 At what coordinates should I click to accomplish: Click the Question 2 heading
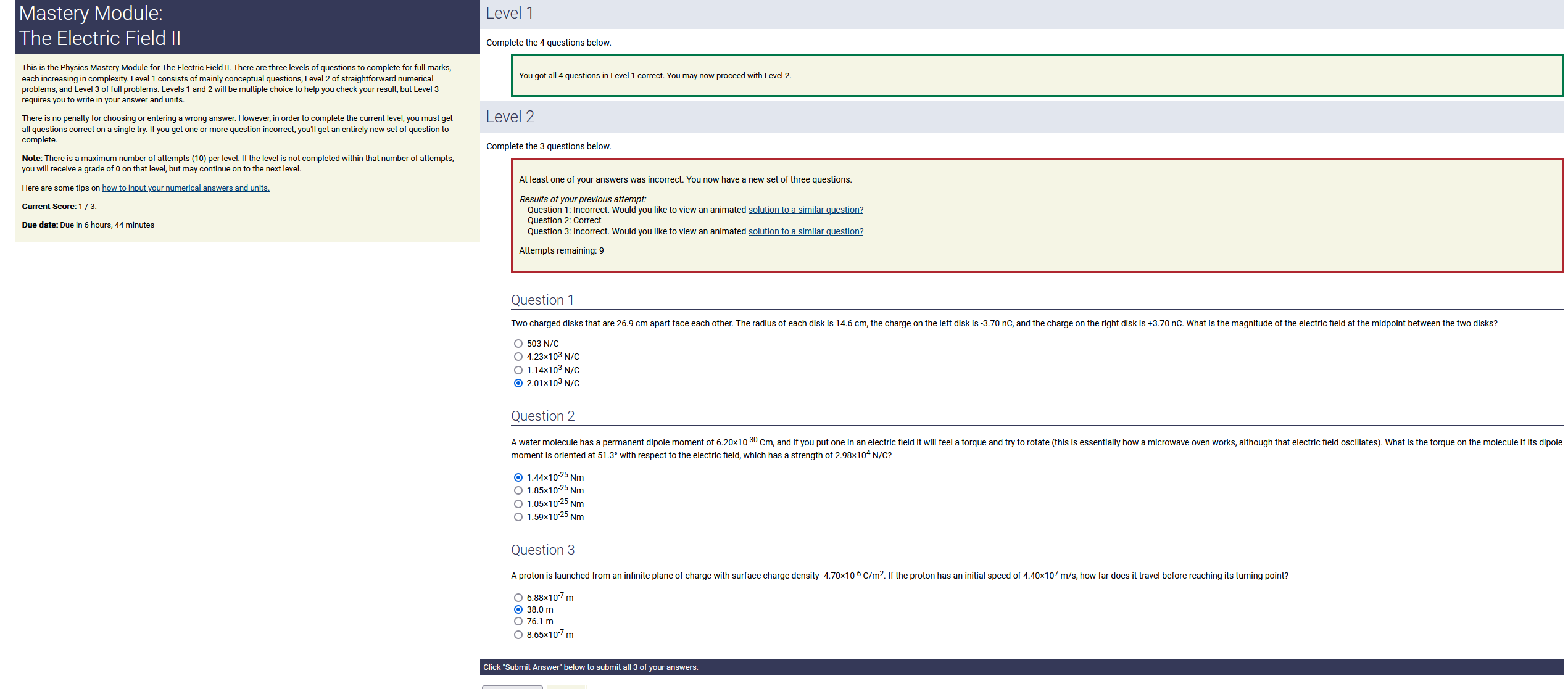[542, 416]
